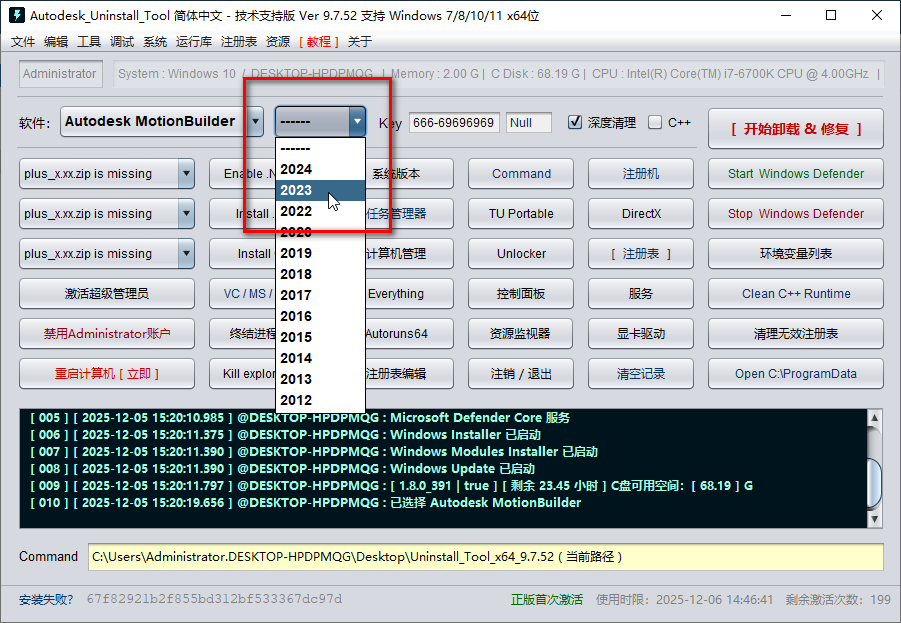
Task: Click the 安装失败? link
Action: [x=46, y=600]
